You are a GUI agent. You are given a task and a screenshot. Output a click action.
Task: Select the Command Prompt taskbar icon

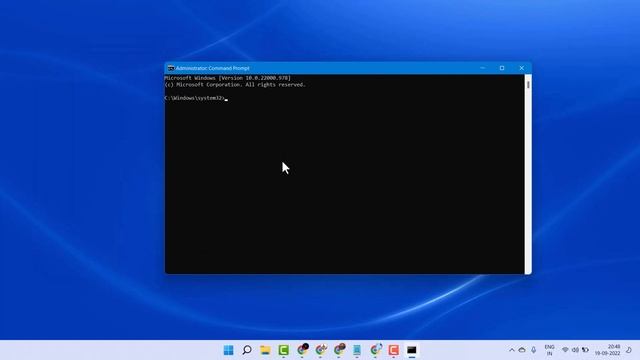[412, 350]
